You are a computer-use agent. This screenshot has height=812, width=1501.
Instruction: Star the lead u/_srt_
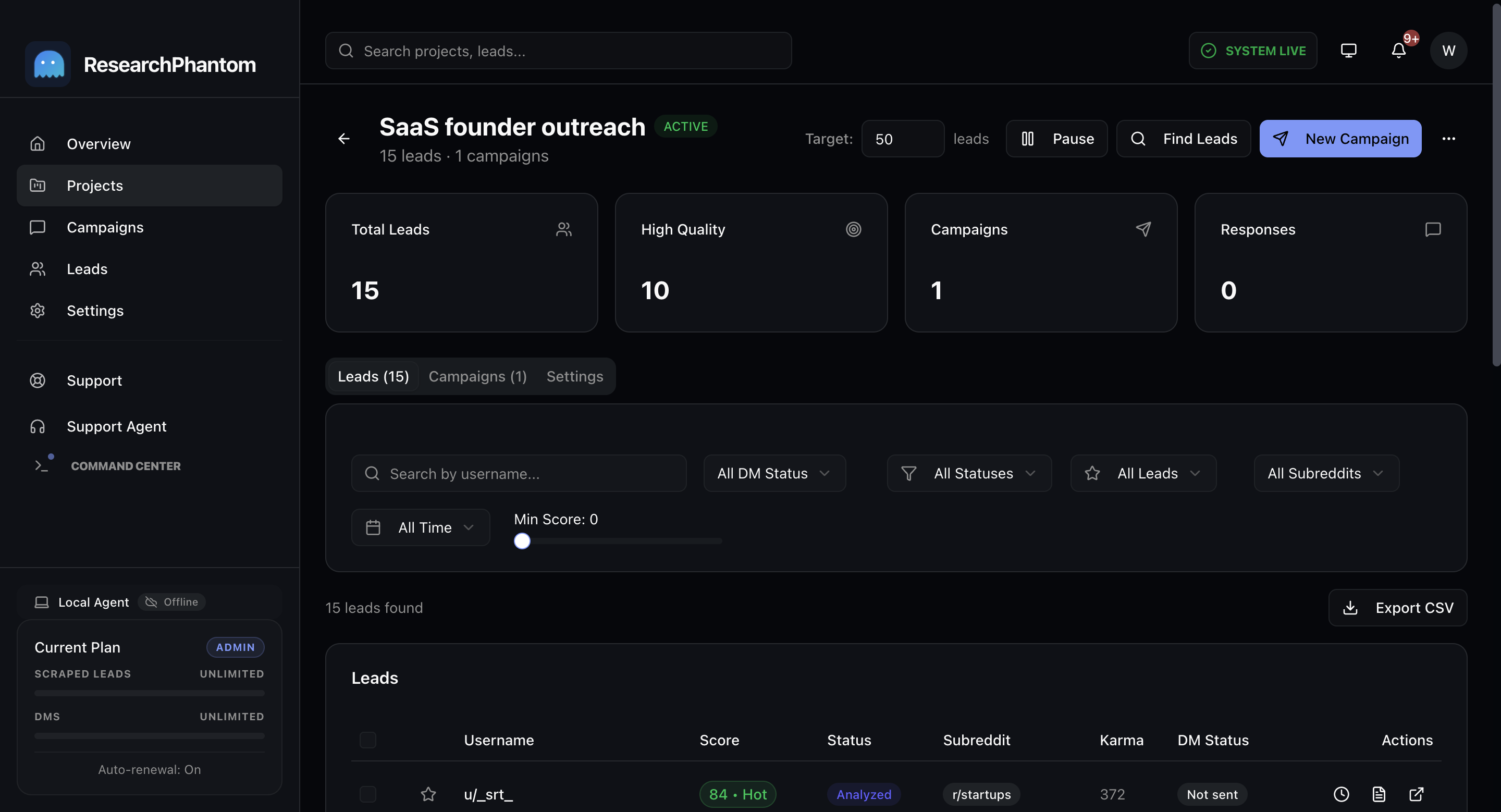(x=429, y=794)
